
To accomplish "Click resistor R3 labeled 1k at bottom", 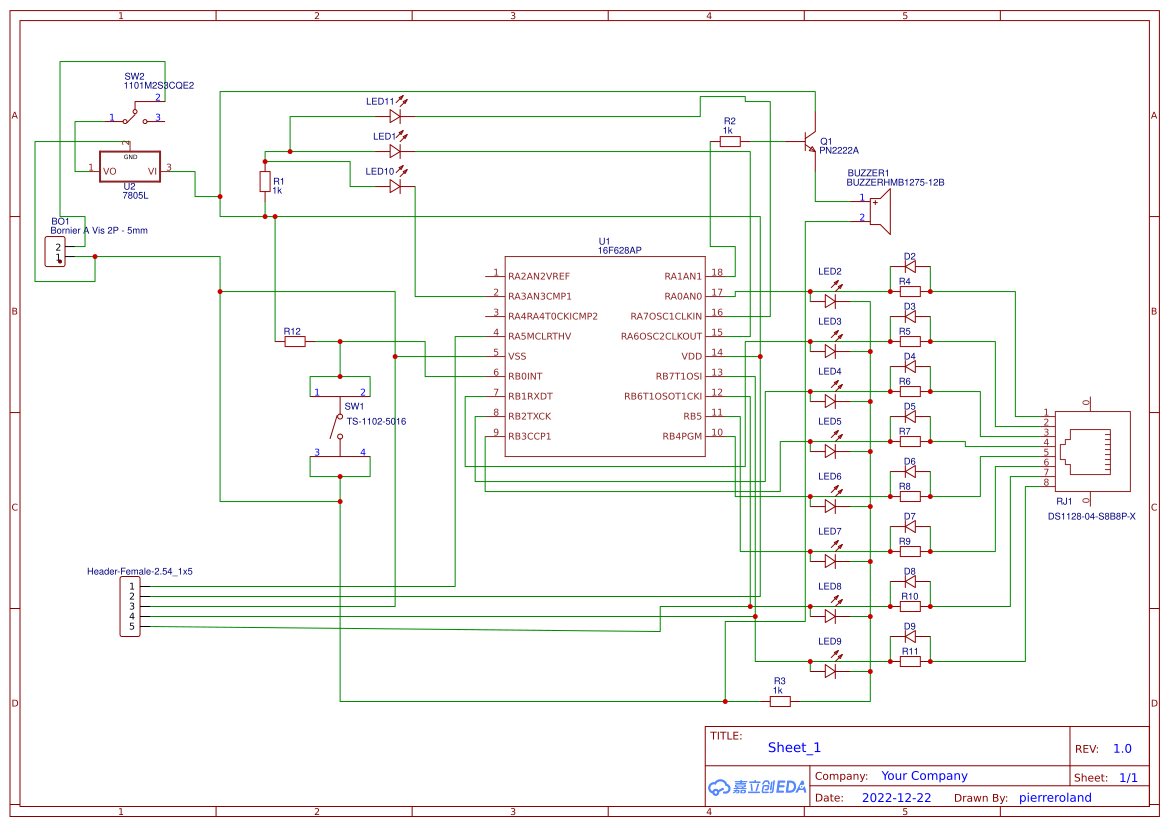I will click(778, 701).
